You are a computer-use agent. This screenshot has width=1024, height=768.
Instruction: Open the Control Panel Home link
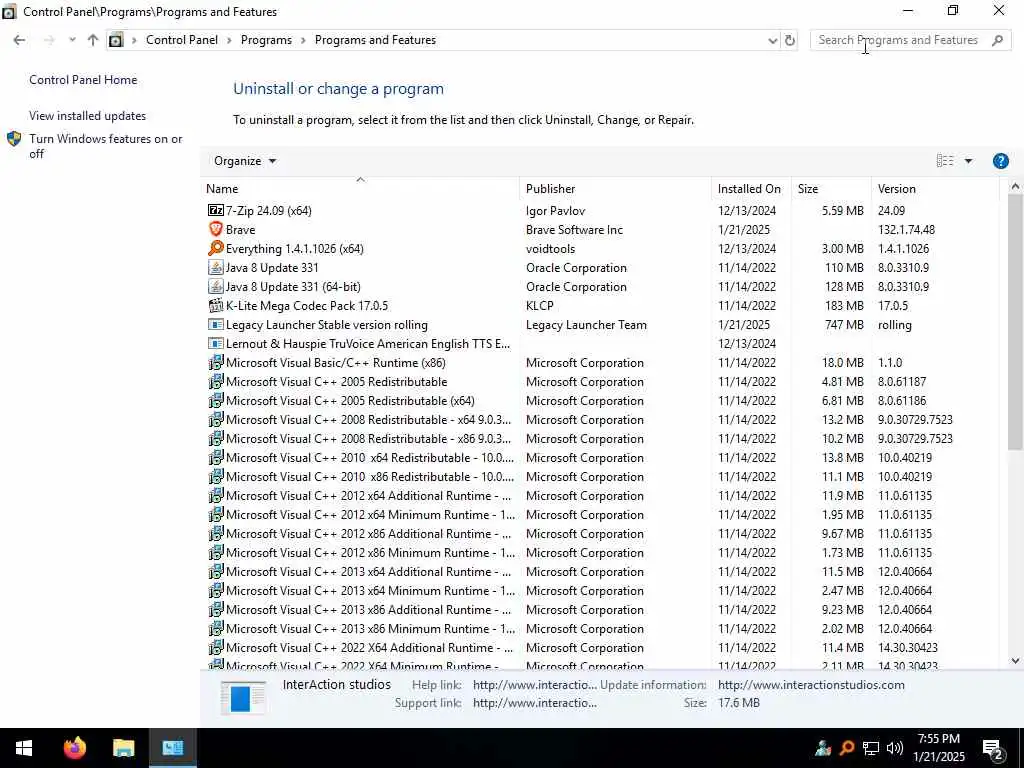[83, 80]
